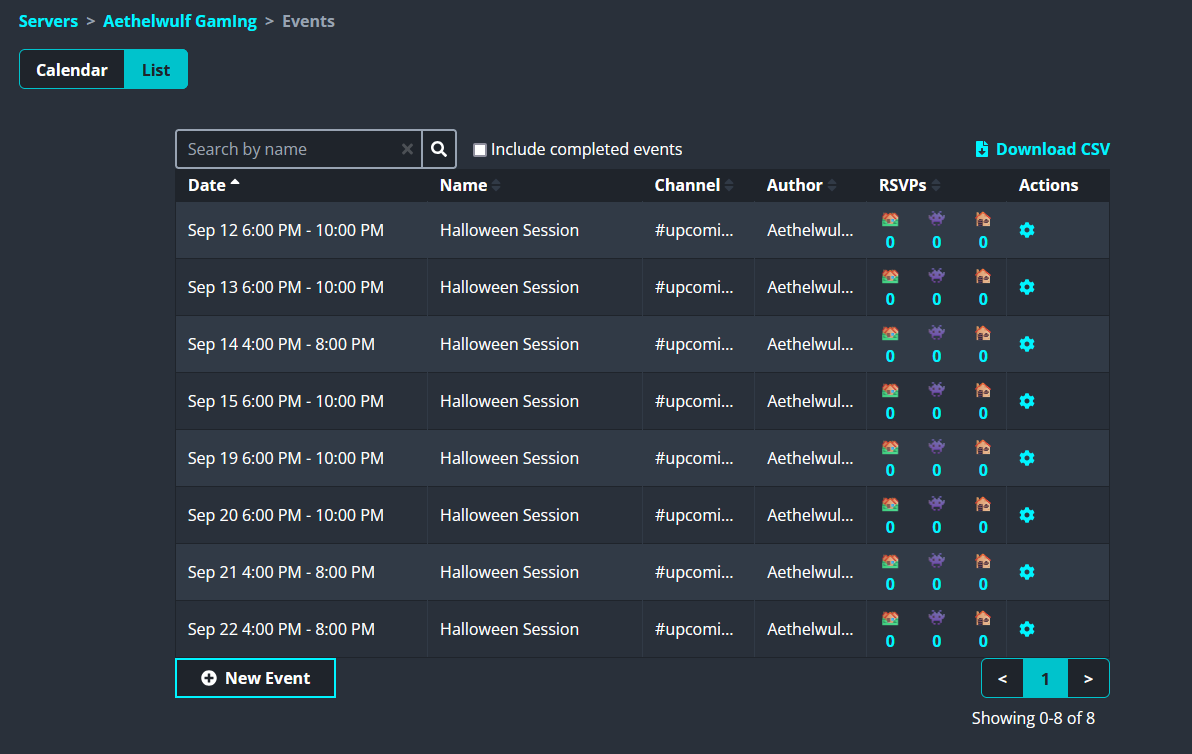Open gear settings for Sep 22 event
The image size is (1192, 754).
(1026, 629)
